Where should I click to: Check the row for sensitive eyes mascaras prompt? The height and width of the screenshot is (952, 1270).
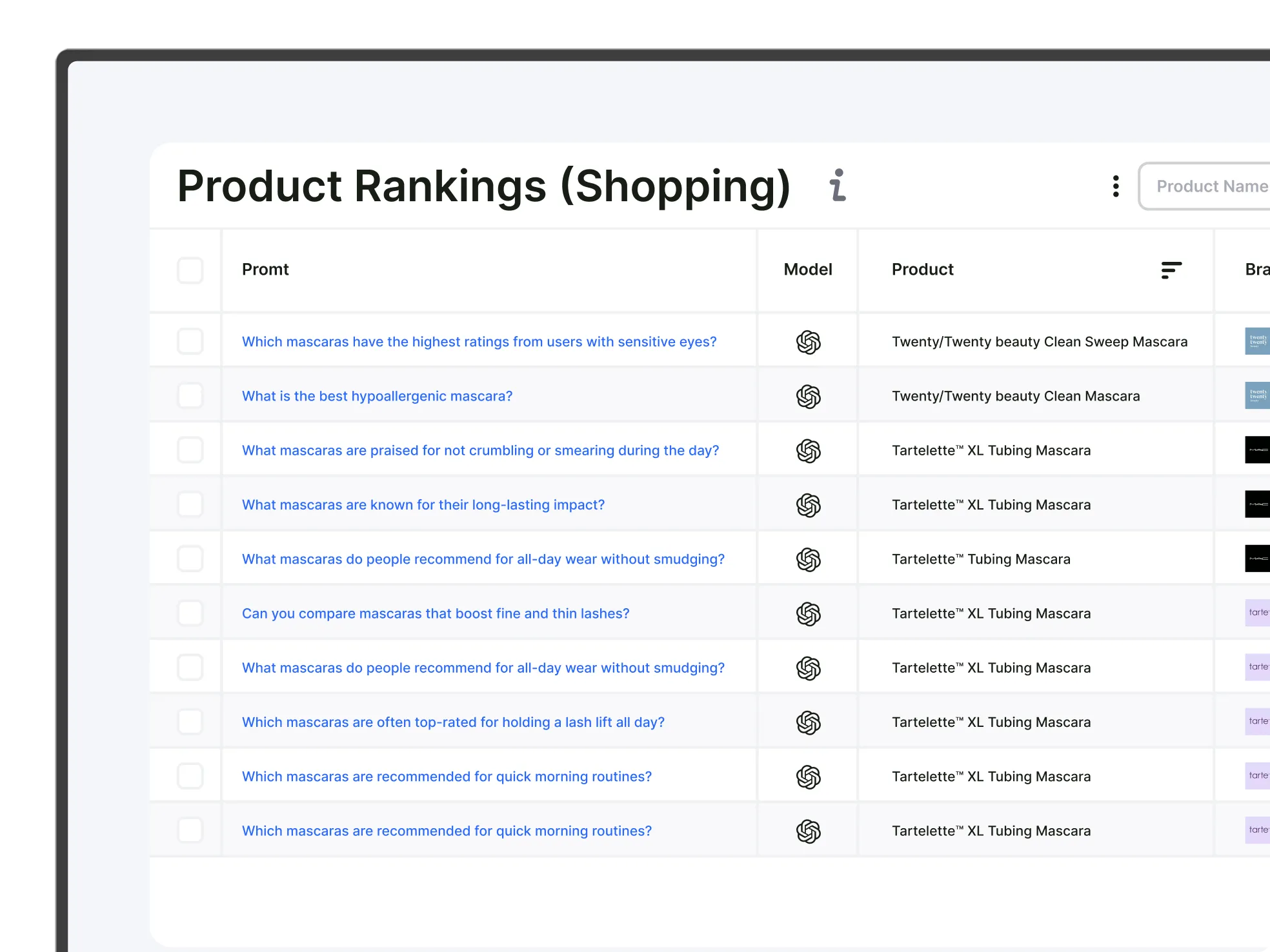pos(190,341)
